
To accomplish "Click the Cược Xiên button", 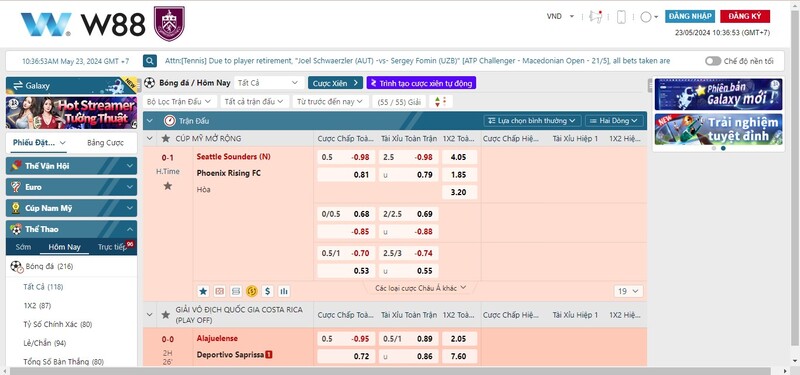I will pos(335,83).
